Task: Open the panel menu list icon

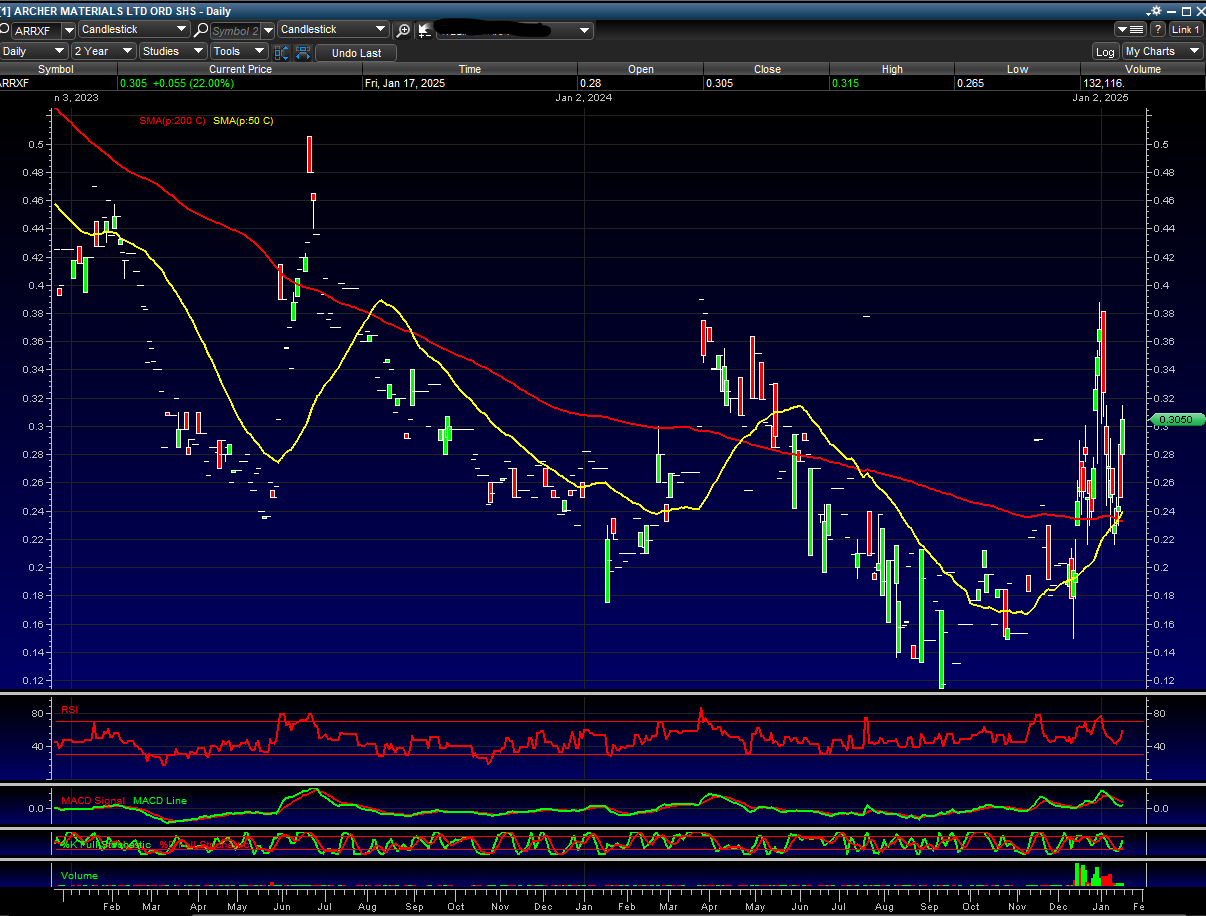Action: 1131,30
